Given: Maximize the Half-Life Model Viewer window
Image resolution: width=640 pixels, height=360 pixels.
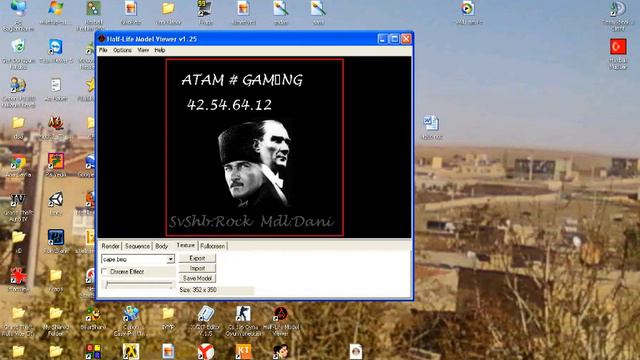Looking at the screenshot, I should (394, 39).
